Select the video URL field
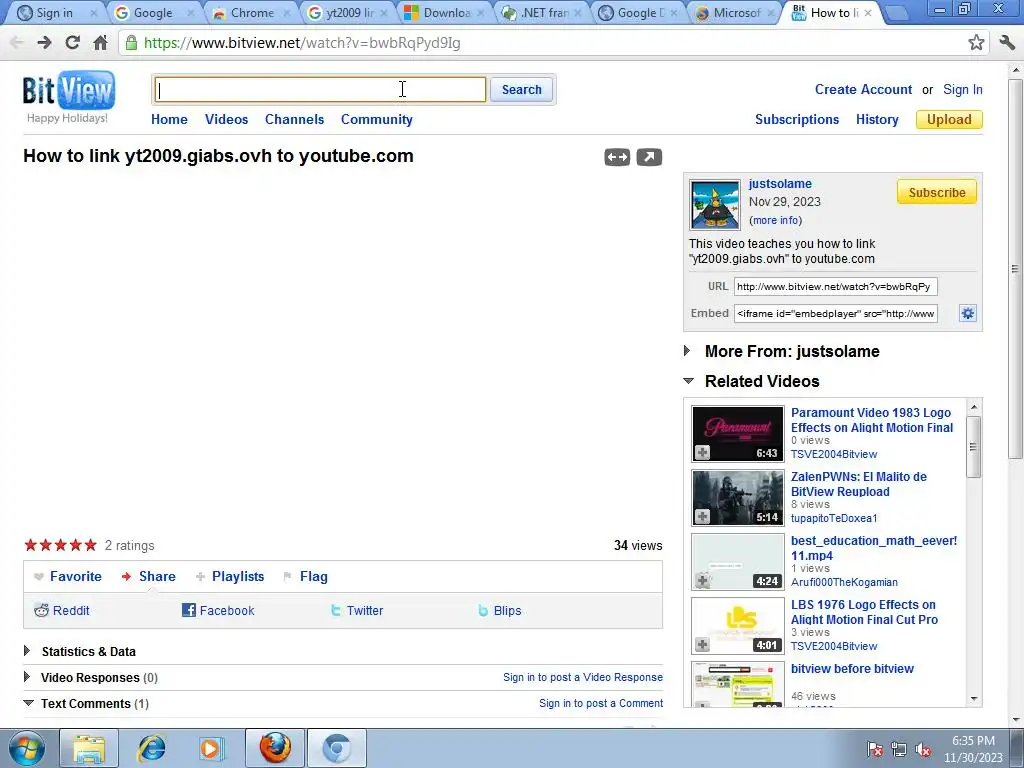1024x768 pixels. coord(835,287)
